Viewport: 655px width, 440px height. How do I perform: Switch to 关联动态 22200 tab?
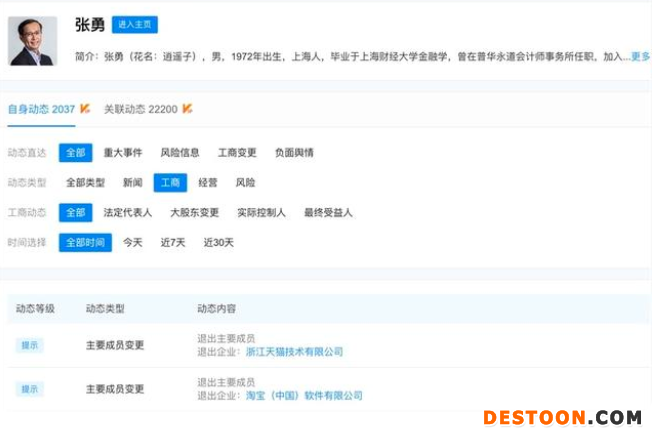pos(140,108)
